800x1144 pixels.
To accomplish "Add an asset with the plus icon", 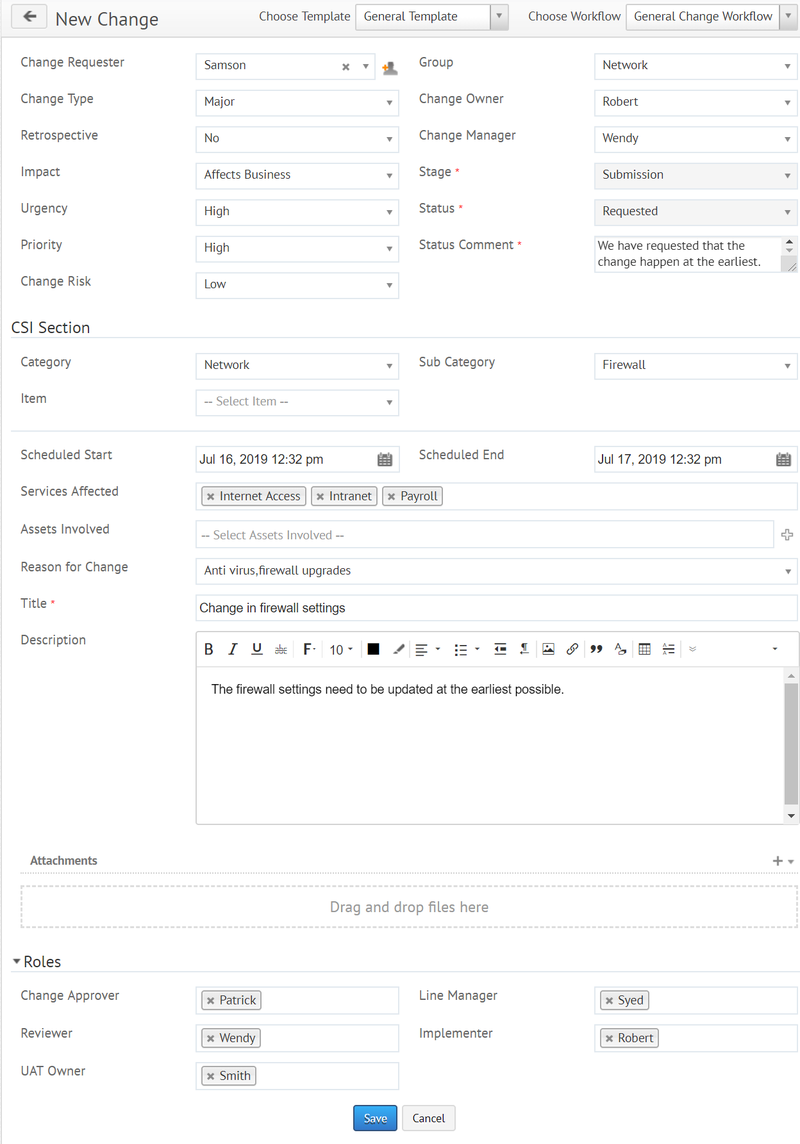I will point(787,535).
